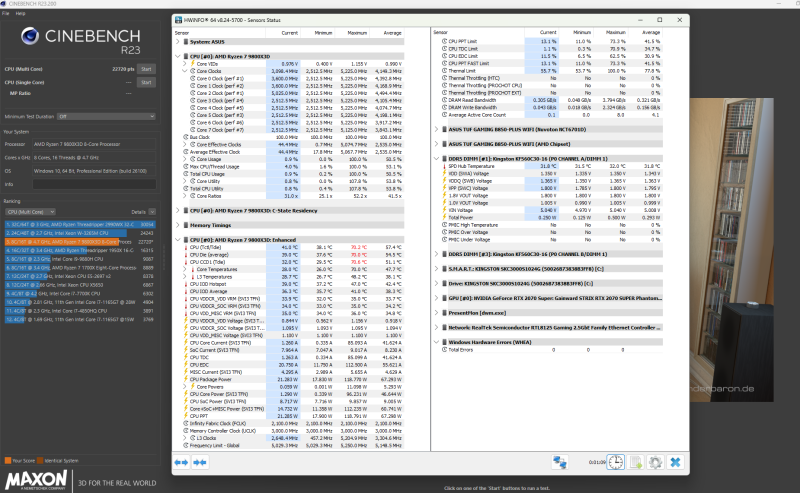Click the Bus Clock icon

(186, 137)
